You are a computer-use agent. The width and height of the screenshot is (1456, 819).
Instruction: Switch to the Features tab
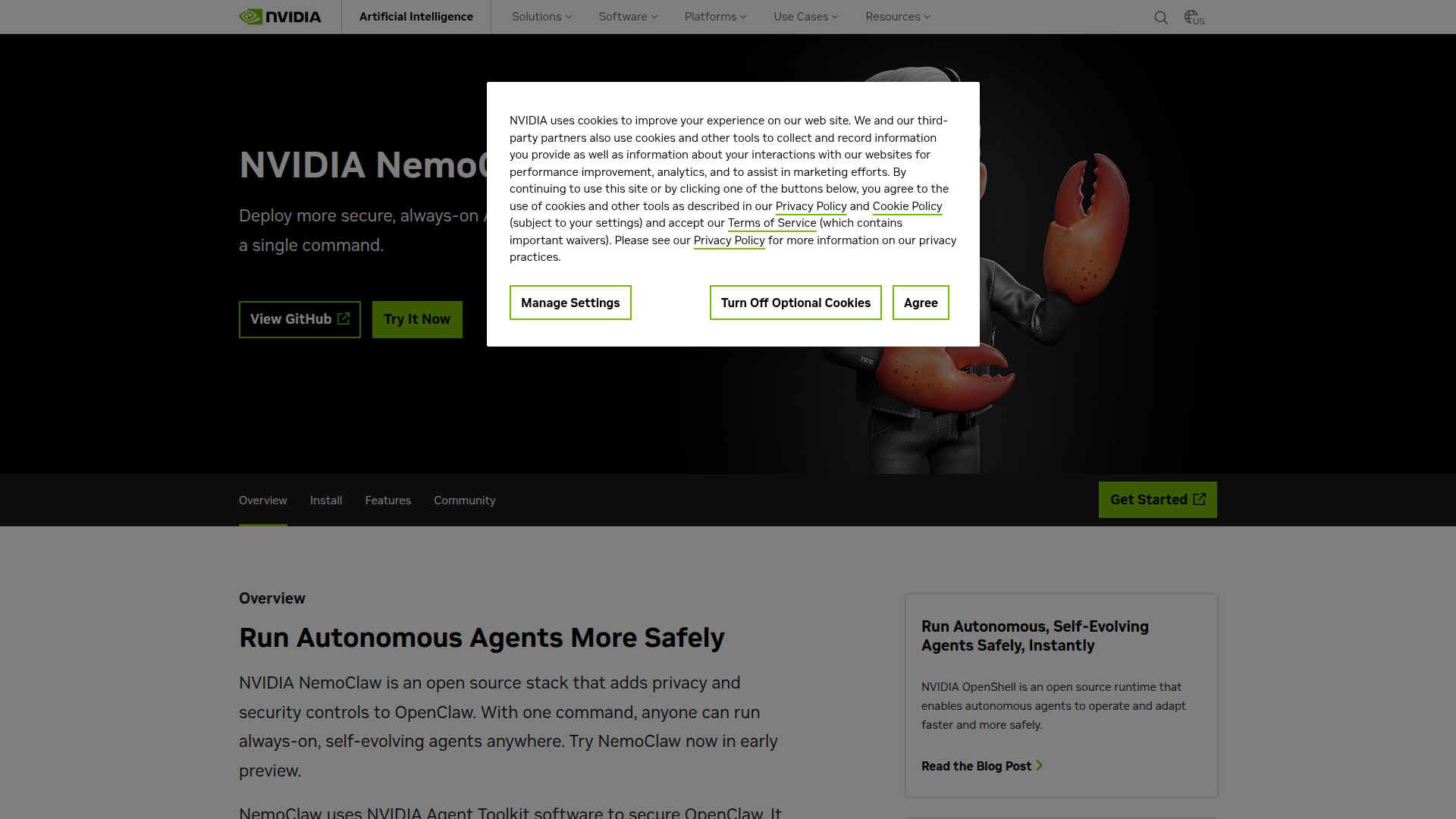tap(388, 500)
